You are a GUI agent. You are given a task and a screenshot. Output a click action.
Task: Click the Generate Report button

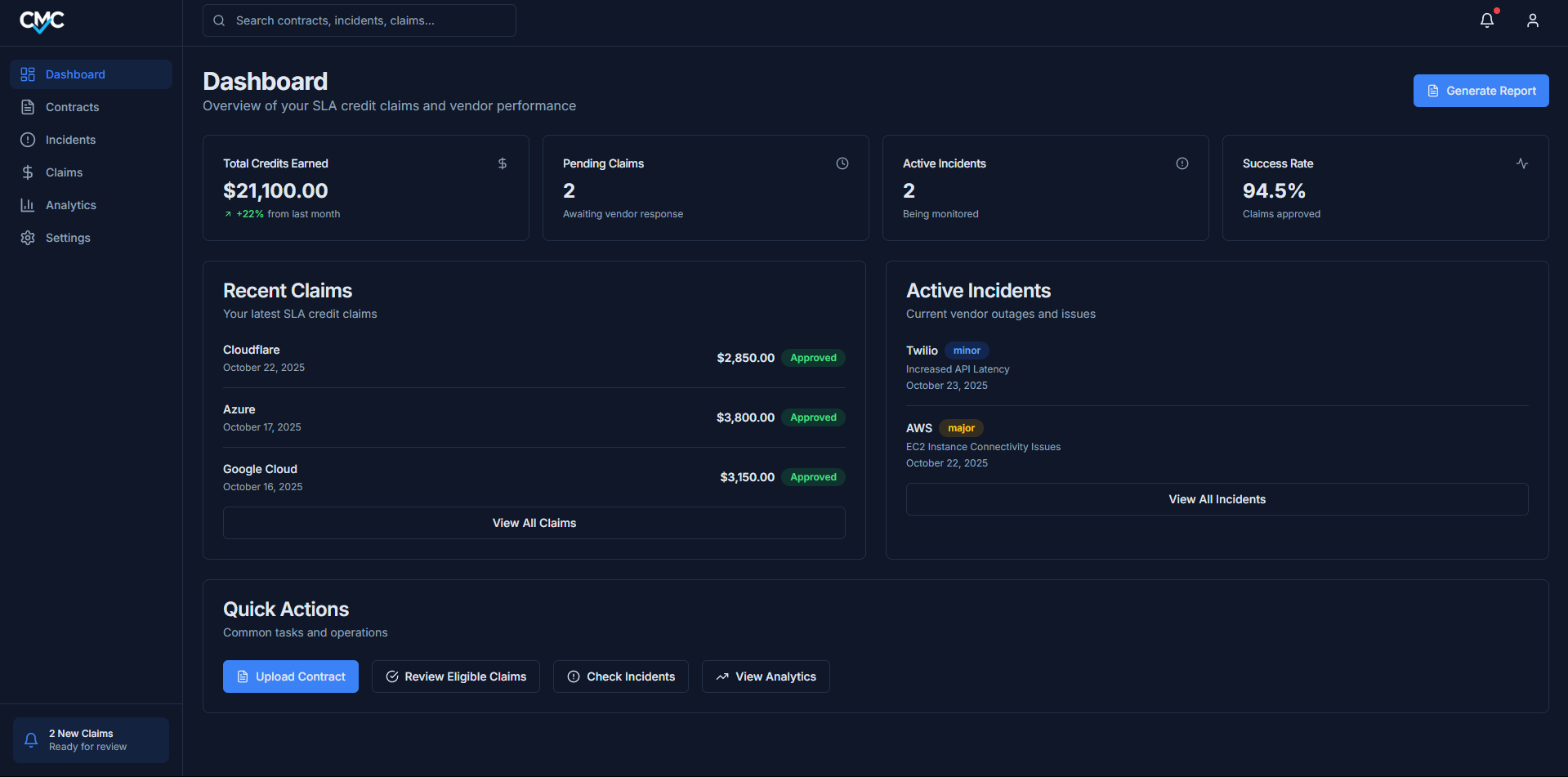1480,91
